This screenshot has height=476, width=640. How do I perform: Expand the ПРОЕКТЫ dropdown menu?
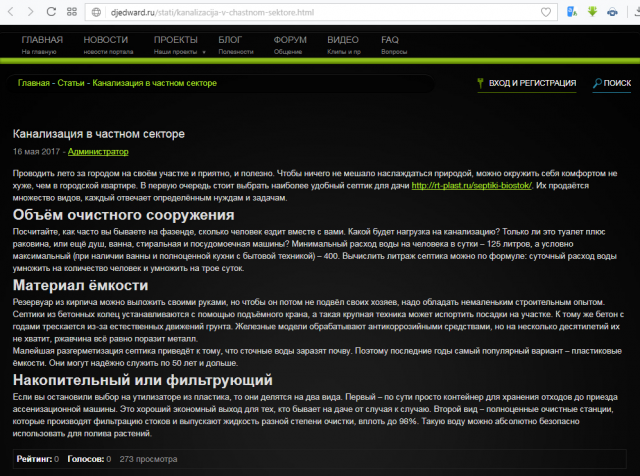pos(179,44)
